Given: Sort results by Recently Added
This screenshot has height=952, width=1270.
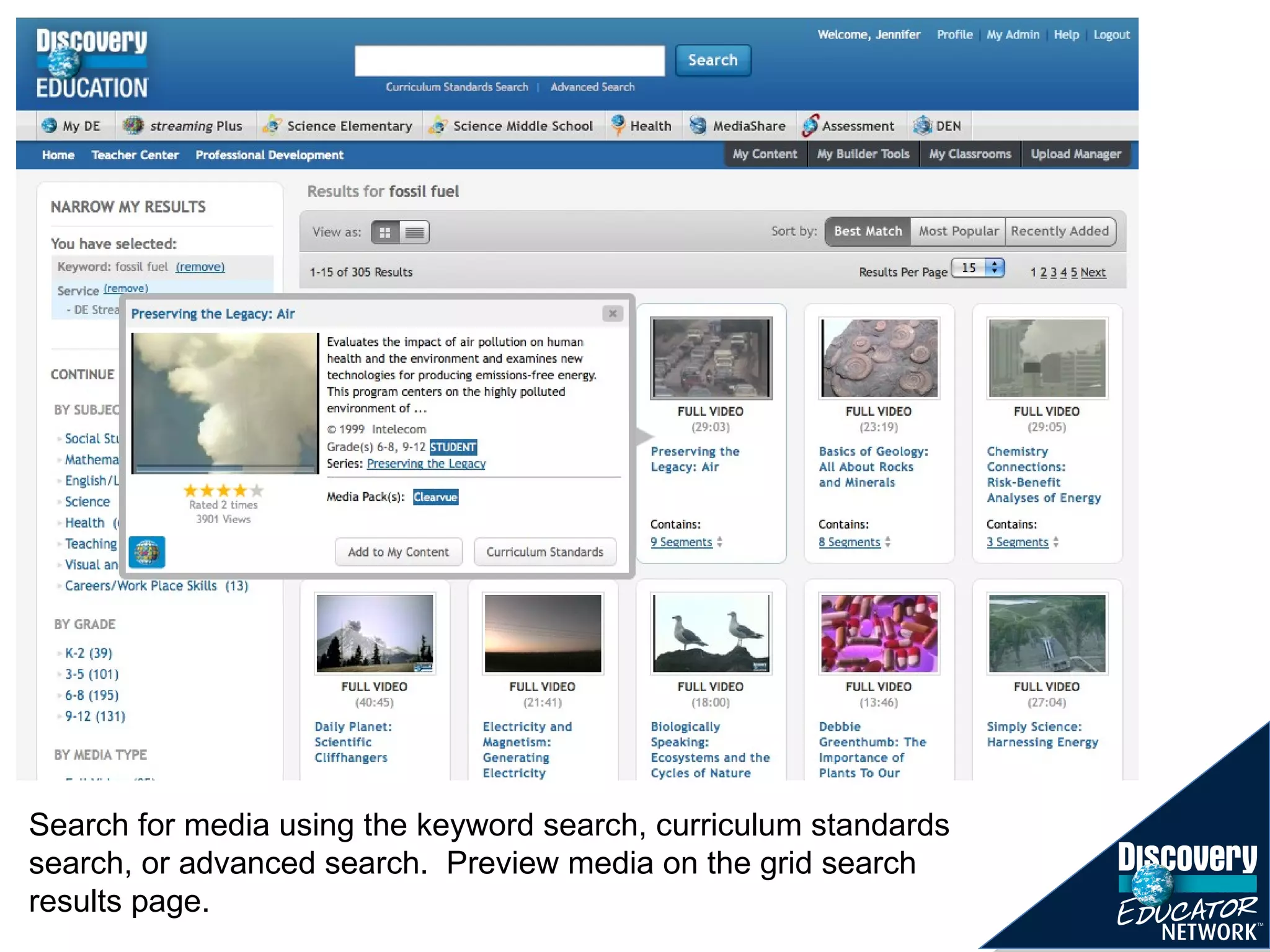Looking at the screenshot, I should 1060,231.
